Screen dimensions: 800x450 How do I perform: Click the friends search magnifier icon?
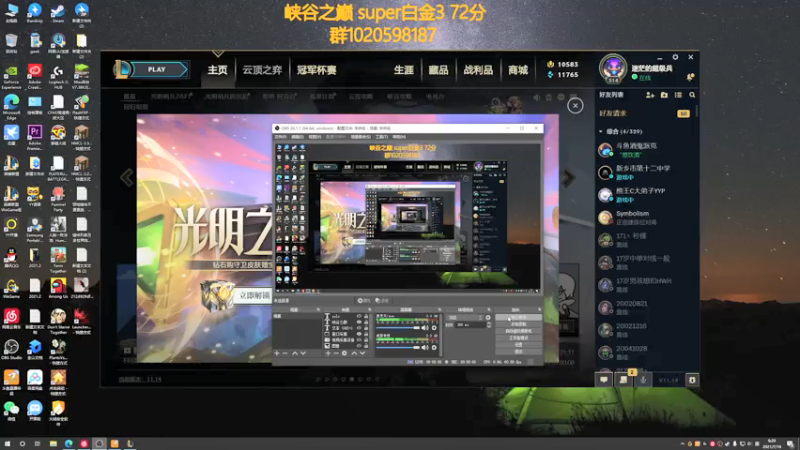tap(692, 95)
